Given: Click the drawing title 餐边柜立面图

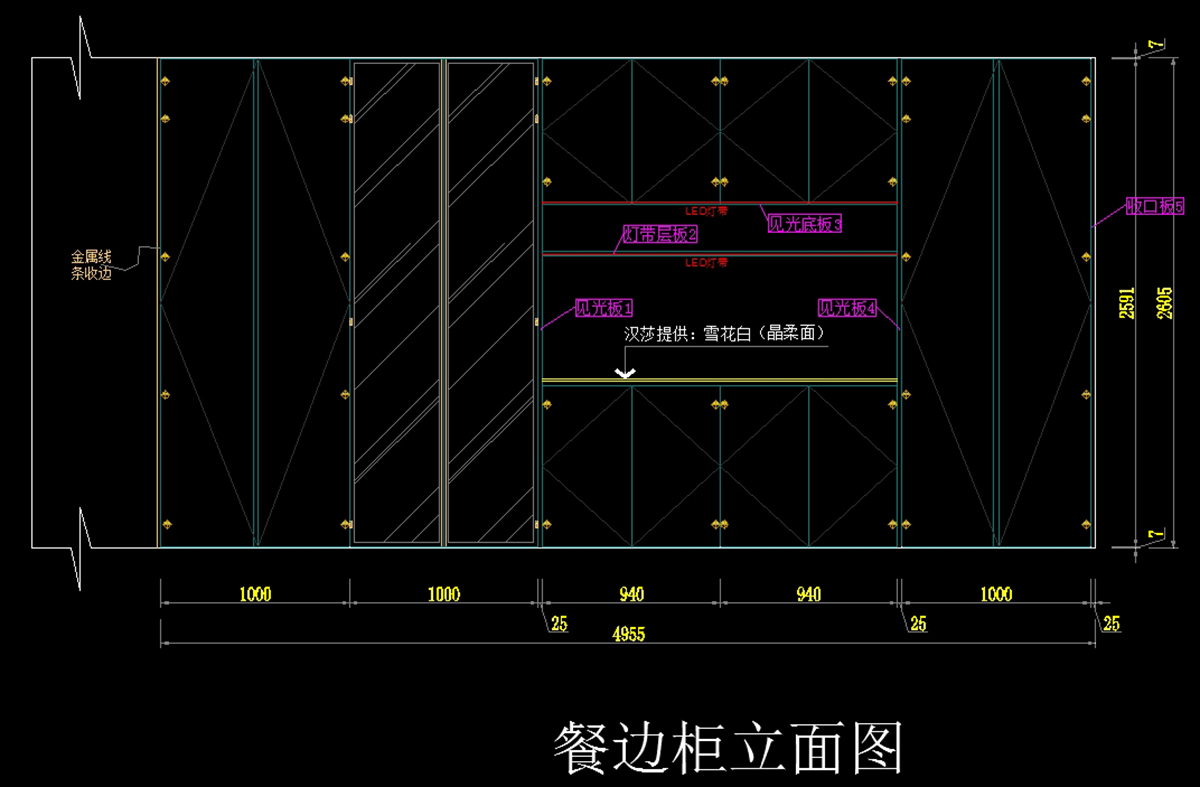Looking at the screenshot, I should tap(728, 748).
